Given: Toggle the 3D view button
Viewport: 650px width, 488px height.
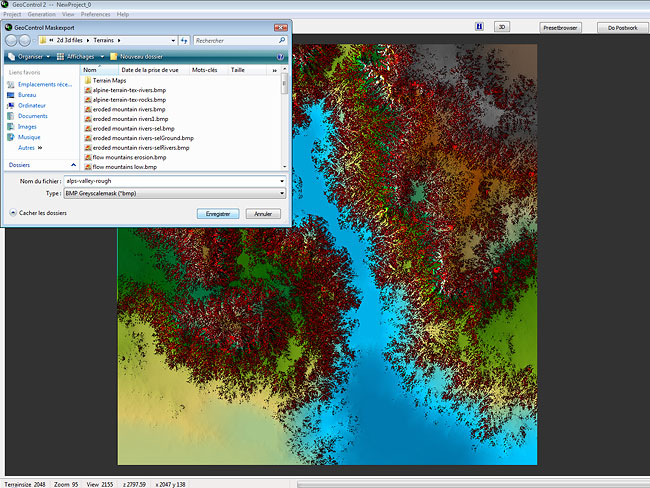Looking at the screenshot, I should tap(503, 27).
